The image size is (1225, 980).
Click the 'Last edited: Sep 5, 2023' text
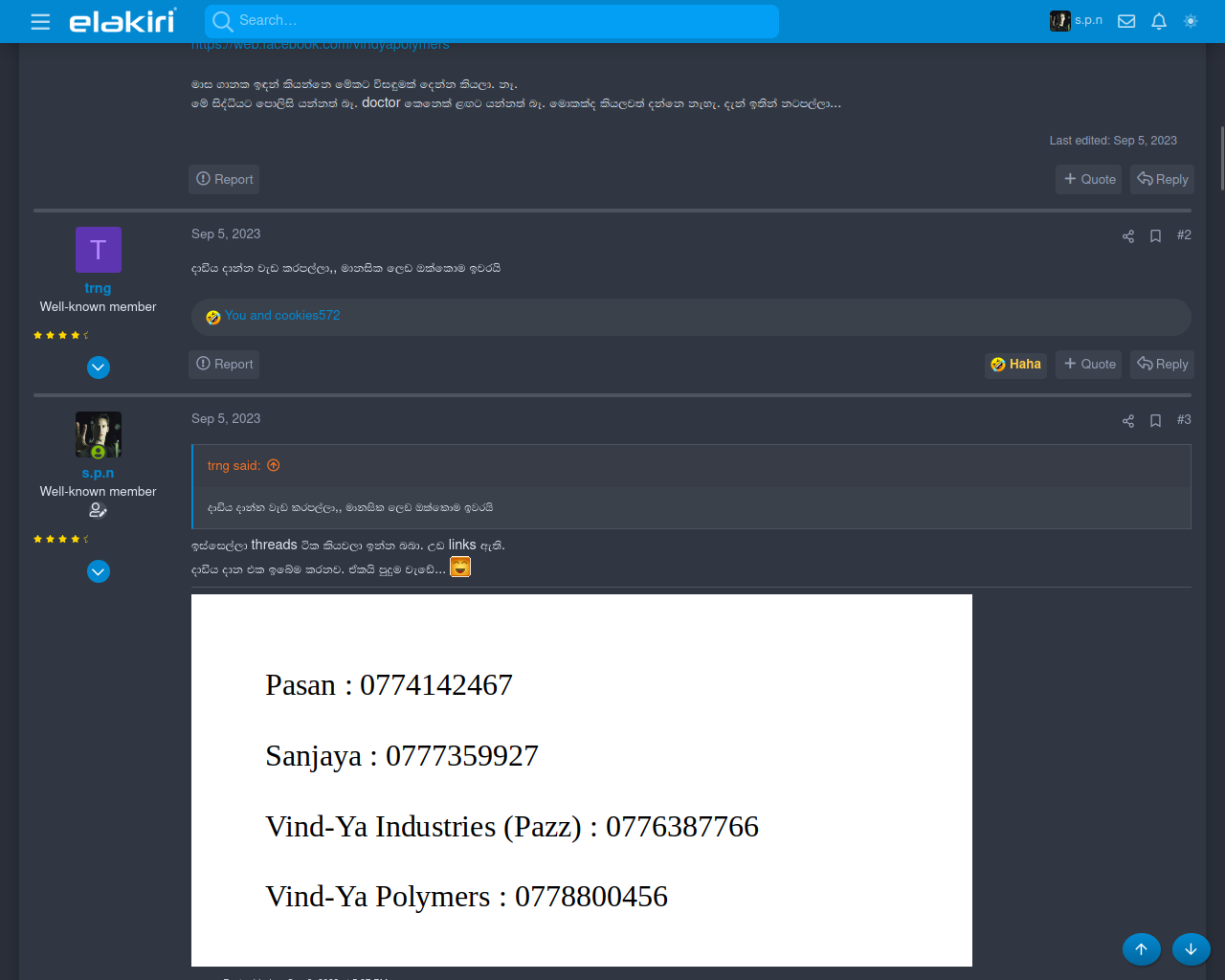point(1113,141)
